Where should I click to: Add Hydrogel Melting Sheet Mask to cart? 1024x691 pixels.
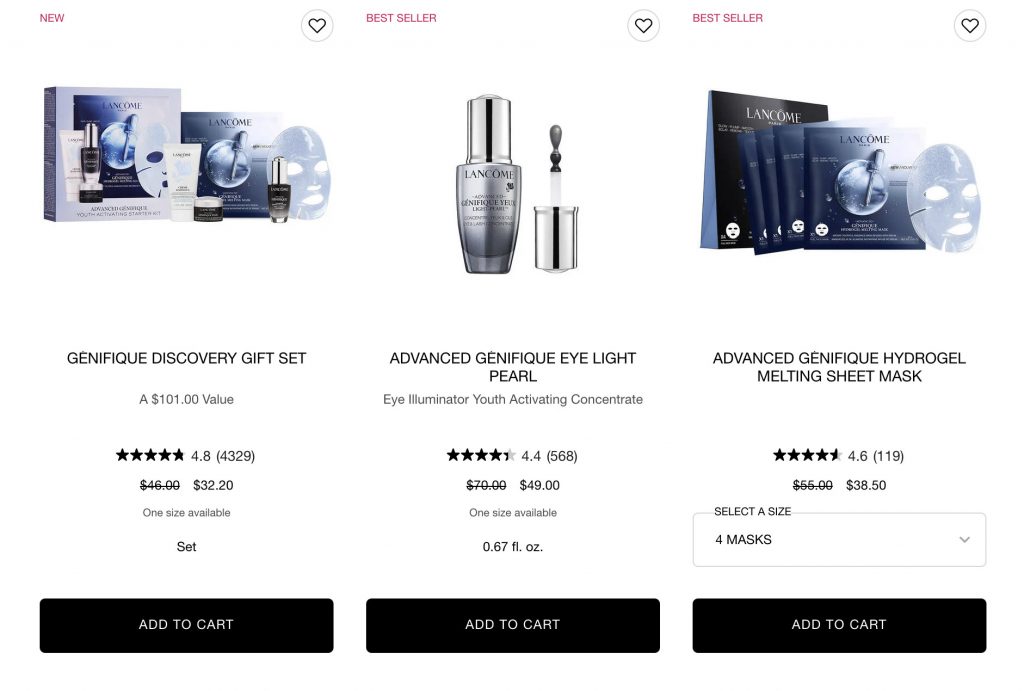tap(839, 625)
